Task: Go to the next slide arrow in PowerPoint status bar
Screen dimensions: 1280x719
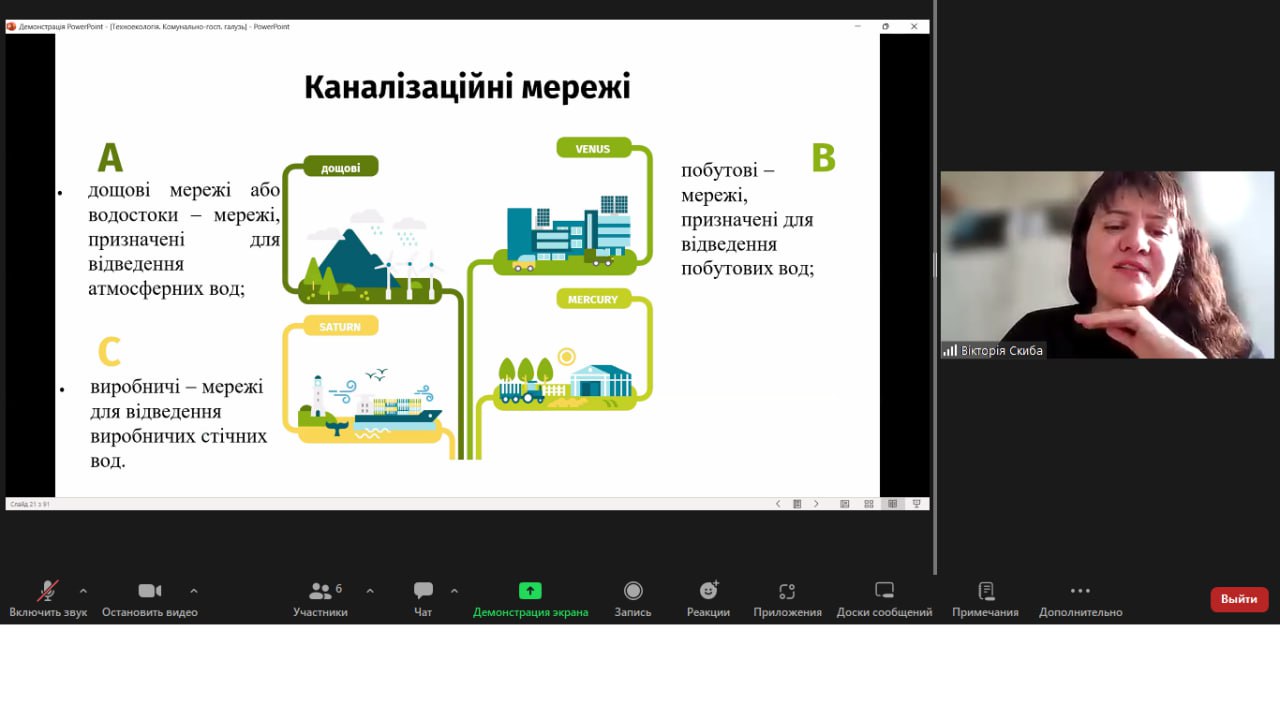Action: pyautogui.click(x=816, y=504)
